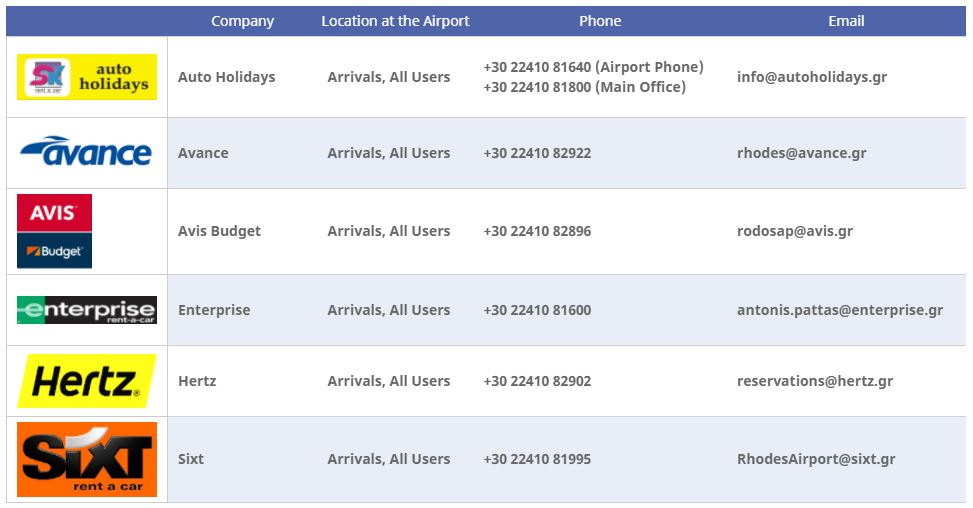Open the RhodesAirport@sixt.gr email link
This screenshot has width=973, height=508.
[x=816, y=459]
